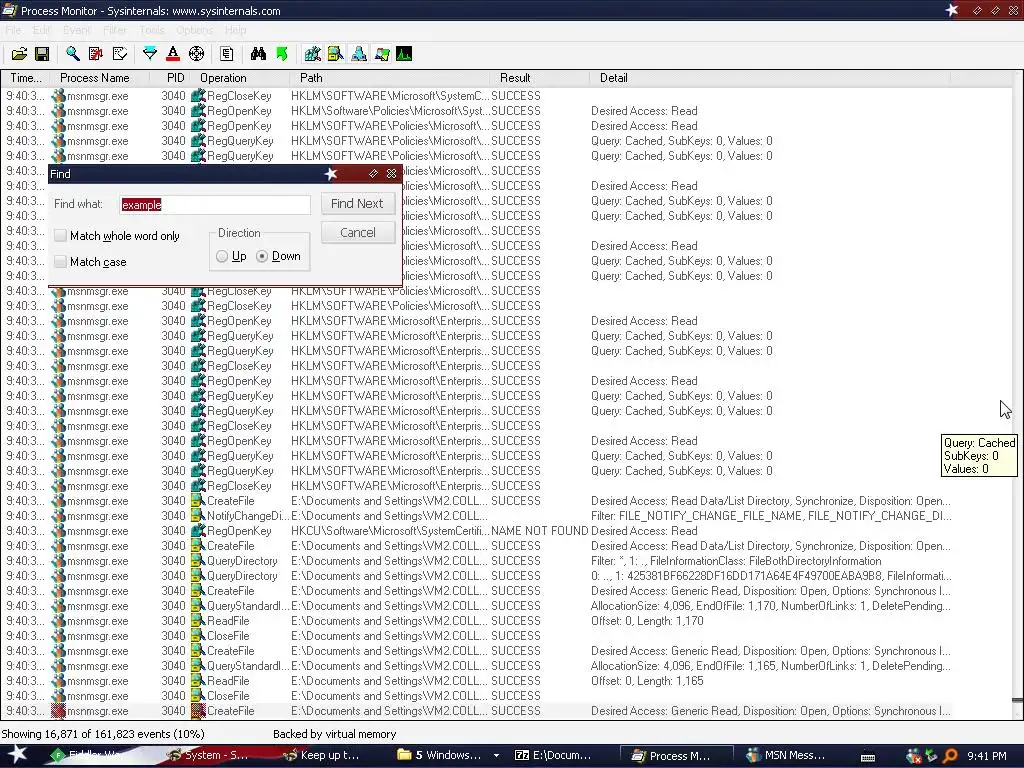
Task: Click the HKCU\Software\Microsoft\SystemCertifi... path
Action: [x=389, y=531]
